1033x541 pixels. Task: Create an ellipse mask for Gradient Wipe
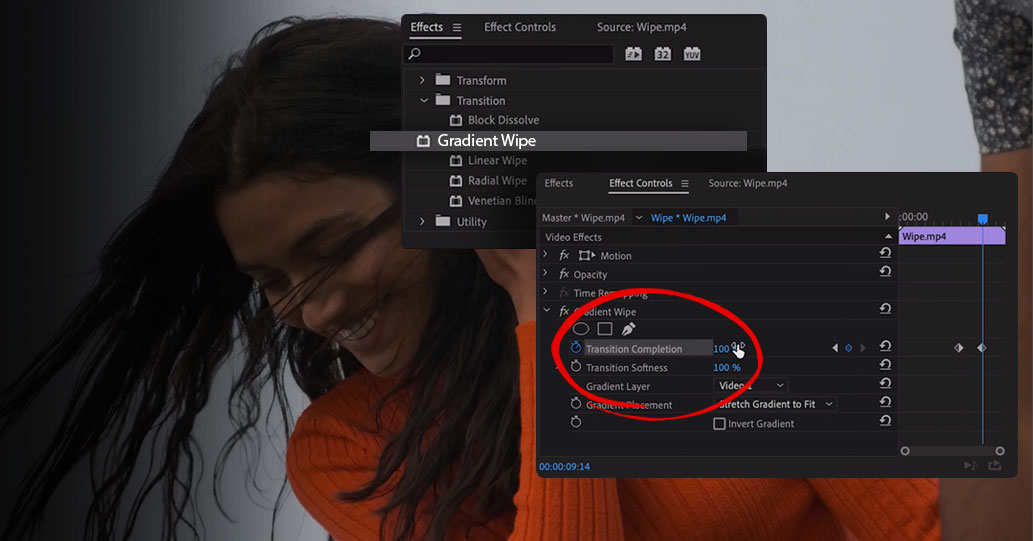pyautogui.click(x=580, y=329)
